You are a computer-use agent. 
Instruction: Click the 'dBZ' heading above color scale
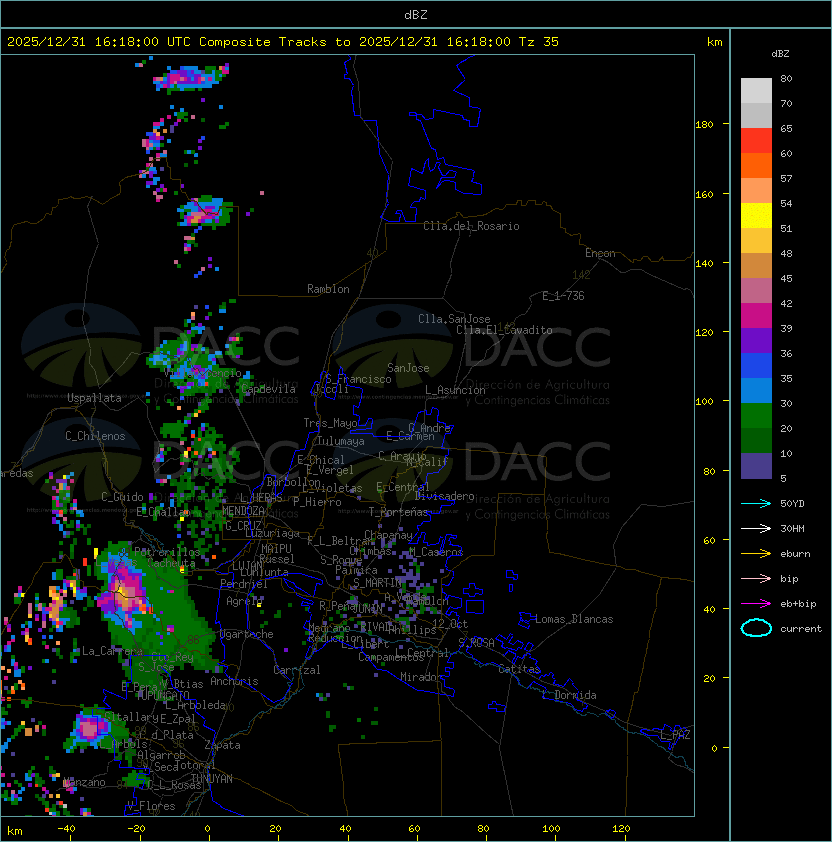pos(780,54)
